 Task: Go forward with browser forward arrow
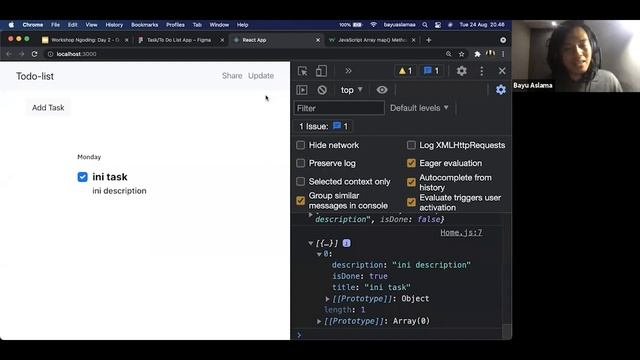click(x=21, y=54)
